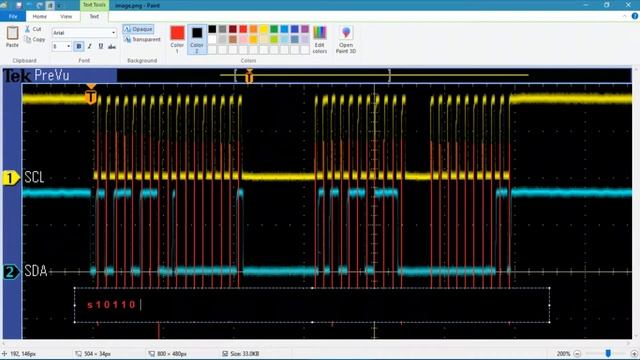Save via quick access toolbar icon

coord(18,5)
